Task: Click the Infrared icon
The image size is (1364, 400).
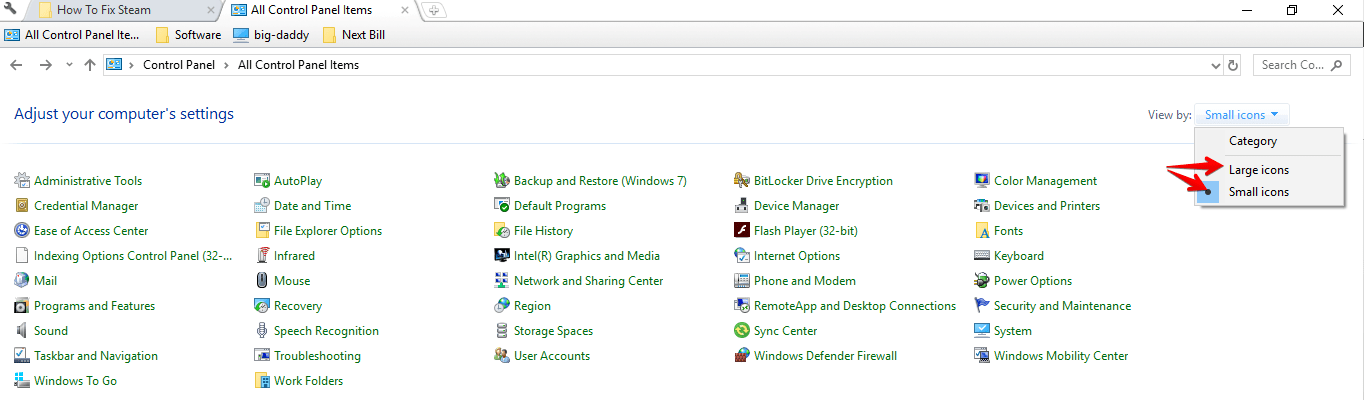Action: point(262,256)
